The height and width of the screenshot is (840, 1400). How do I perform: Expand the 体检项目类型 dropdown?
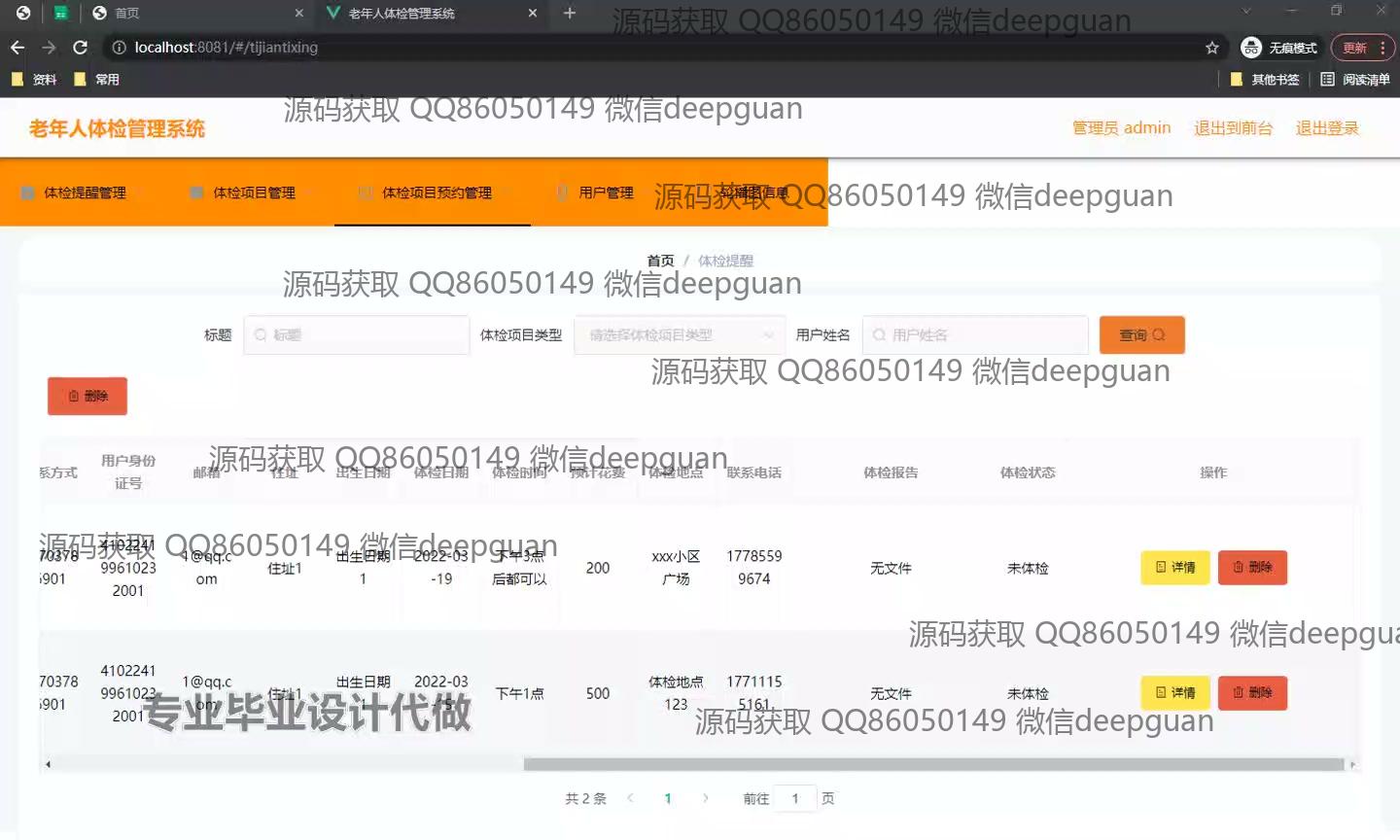(680, 335)
